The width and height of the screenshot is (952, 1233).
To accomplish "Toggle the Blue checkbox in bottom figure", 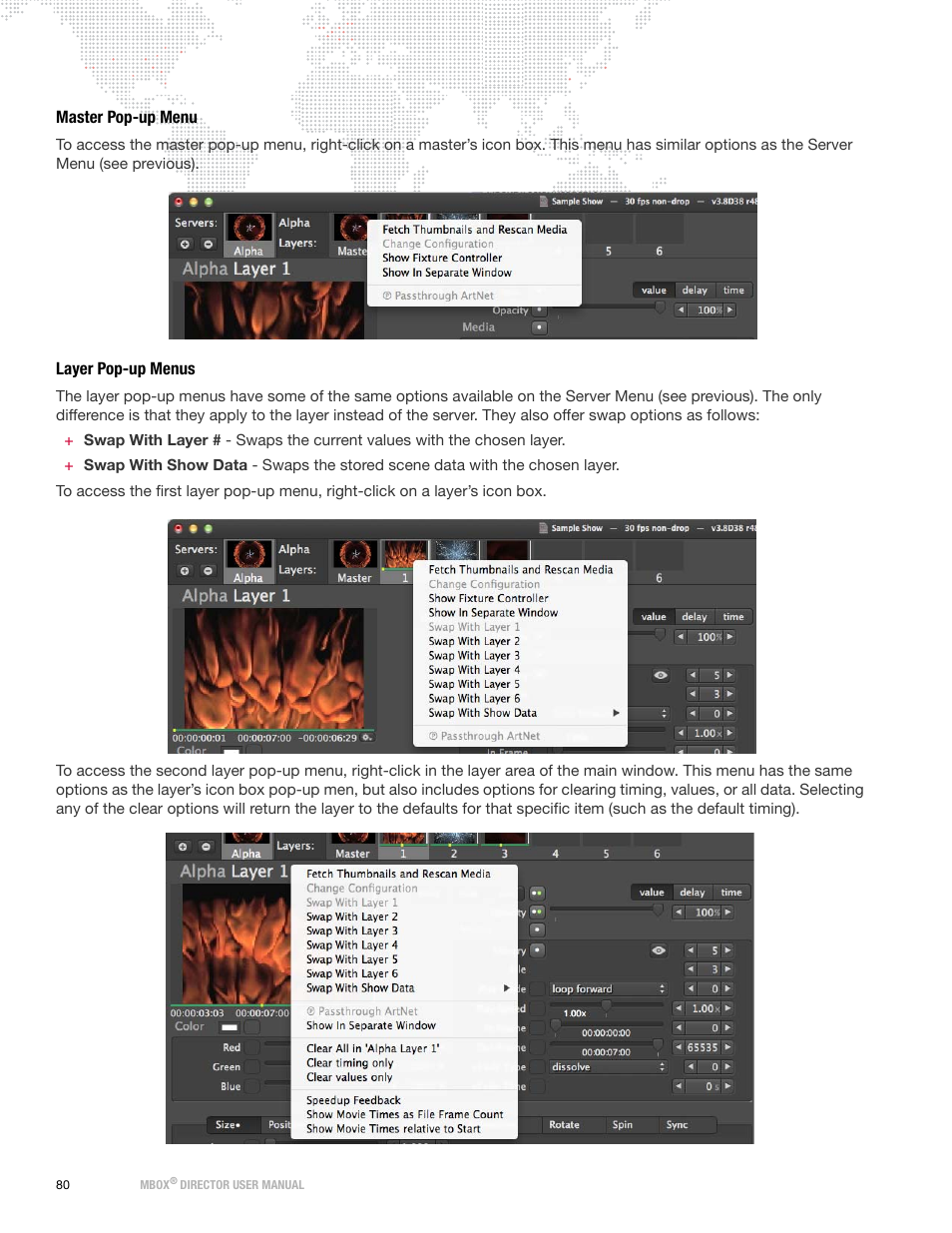I will point(252,1086).
